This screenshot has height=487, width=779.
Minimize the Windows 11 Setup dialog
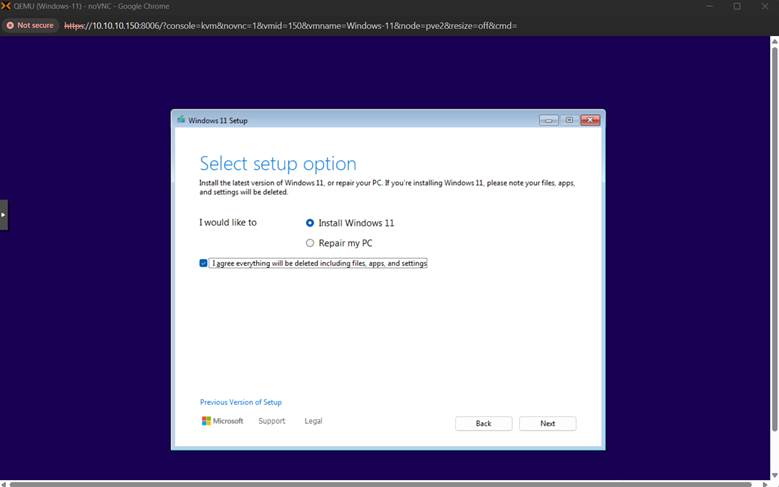(549, 120)
